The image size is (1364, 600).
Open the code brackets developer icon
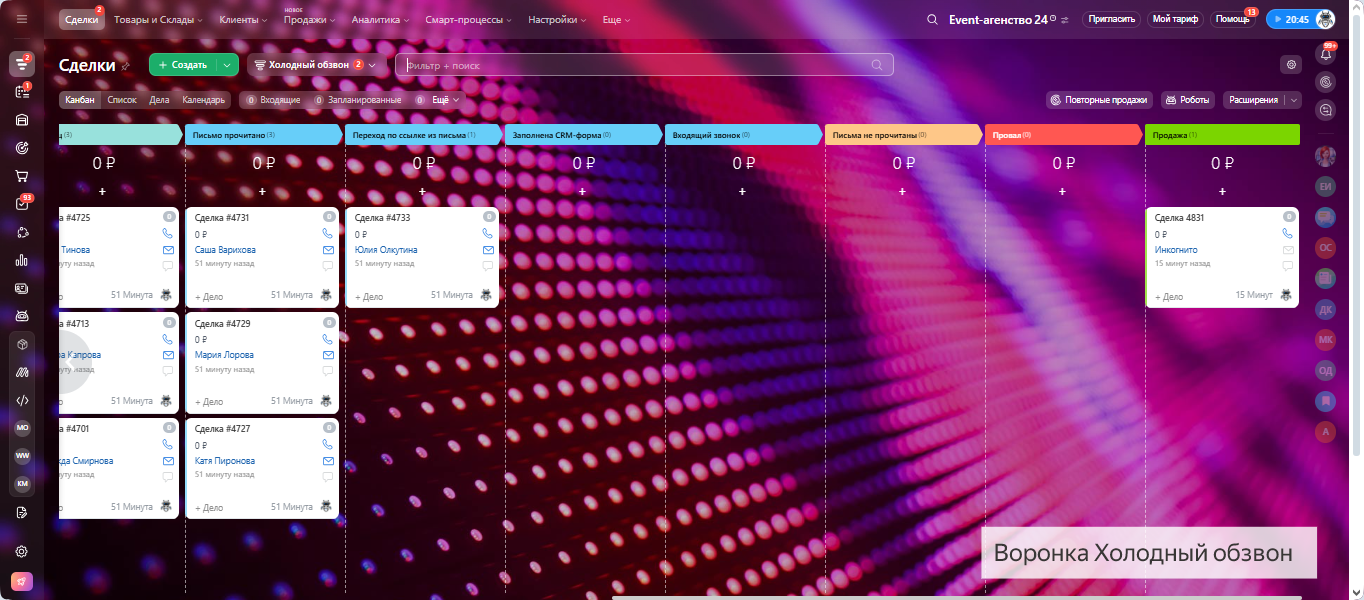(x=22, y=400)
